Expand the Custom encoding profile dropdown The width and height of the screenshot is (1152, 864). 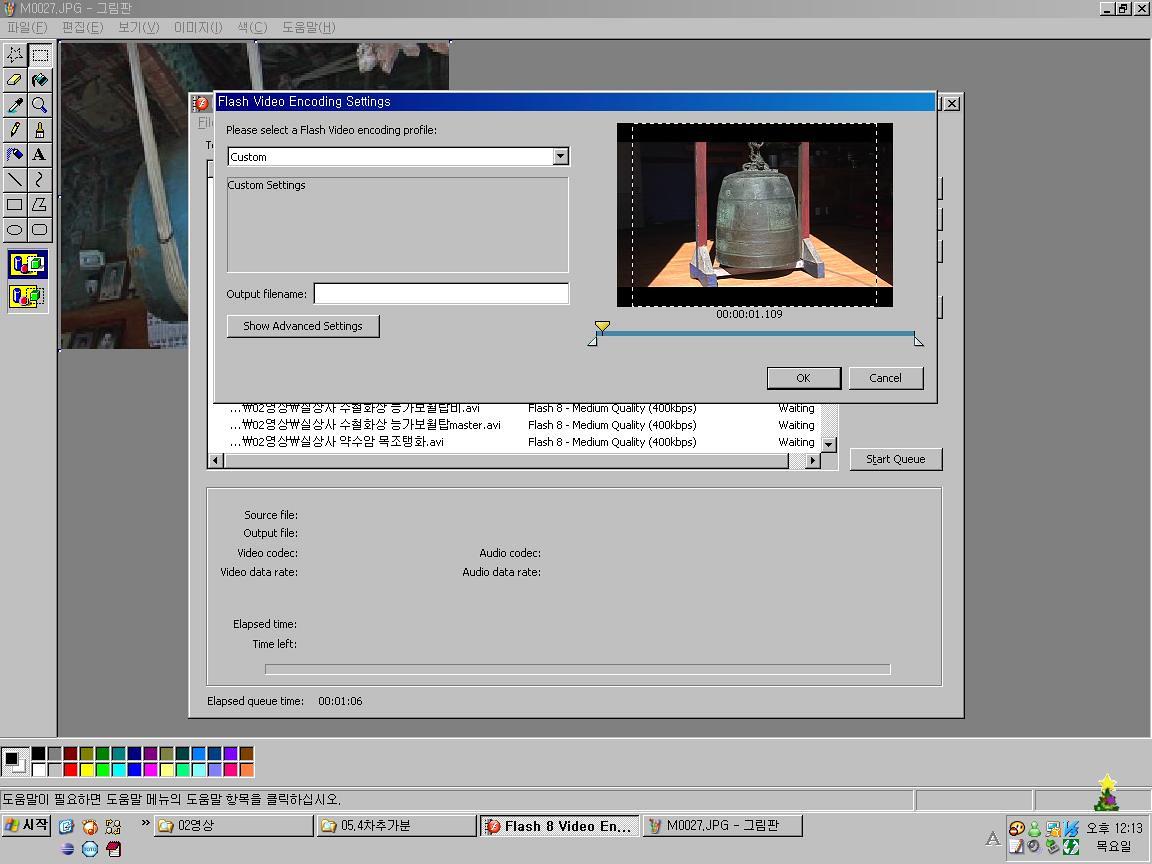(x=561, y=156)
